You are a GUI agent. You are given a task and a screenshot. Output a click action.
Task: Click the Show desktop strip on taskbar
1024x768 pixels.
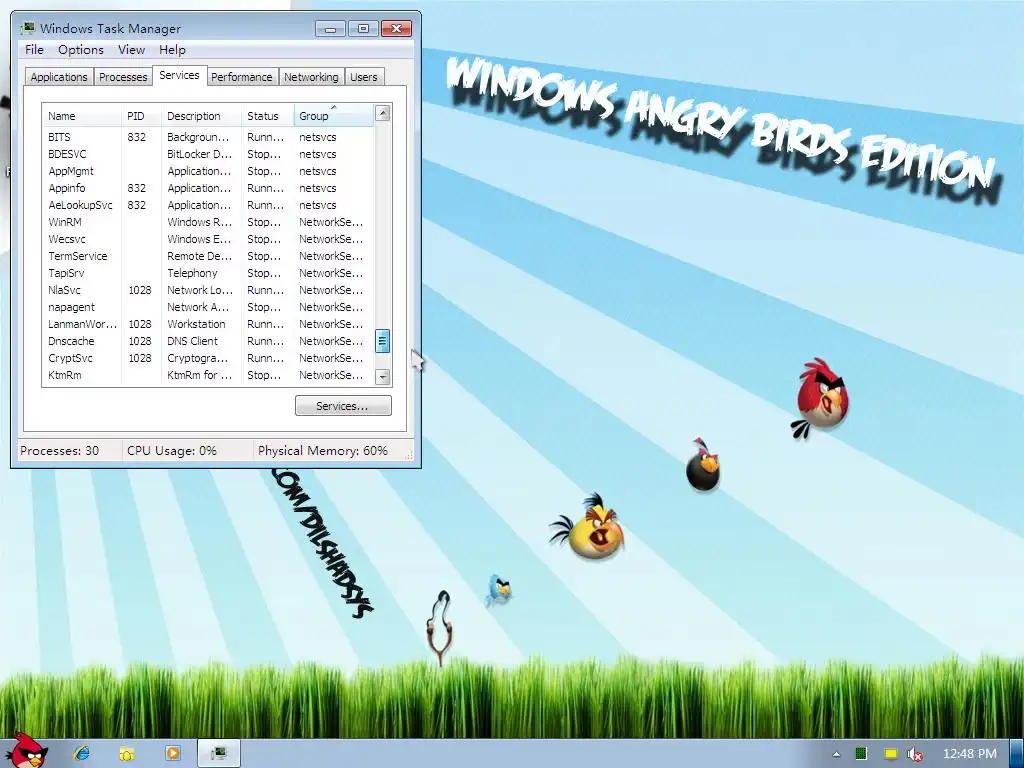(1017, 754)
